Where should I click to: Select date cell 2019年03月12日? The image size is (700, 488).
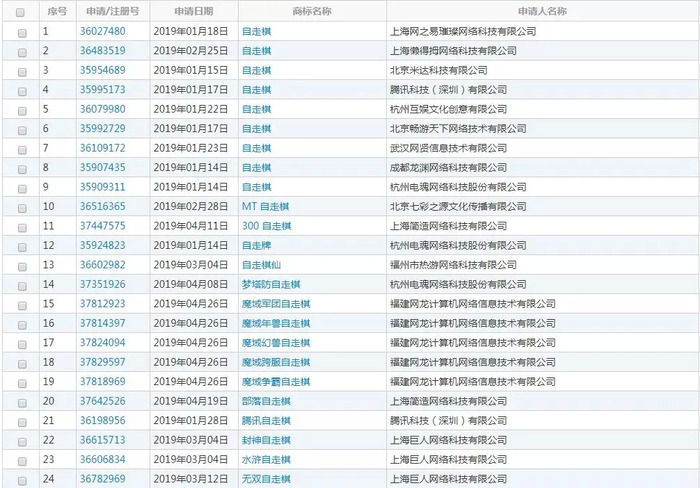click(x=191, y=479)
